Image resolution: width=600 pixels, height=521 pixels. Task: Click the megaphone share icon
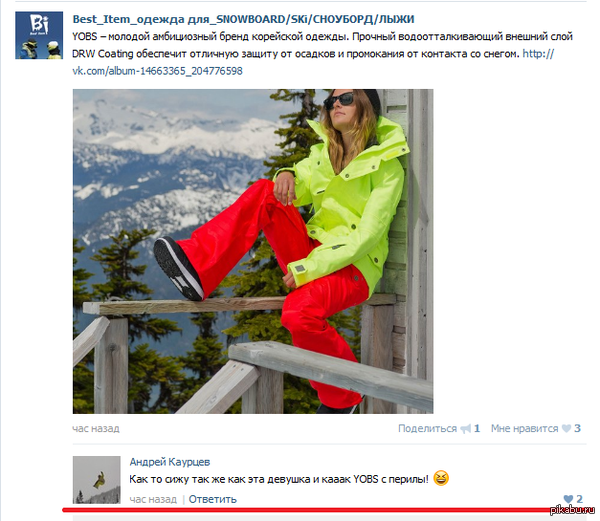click(465, 429)
